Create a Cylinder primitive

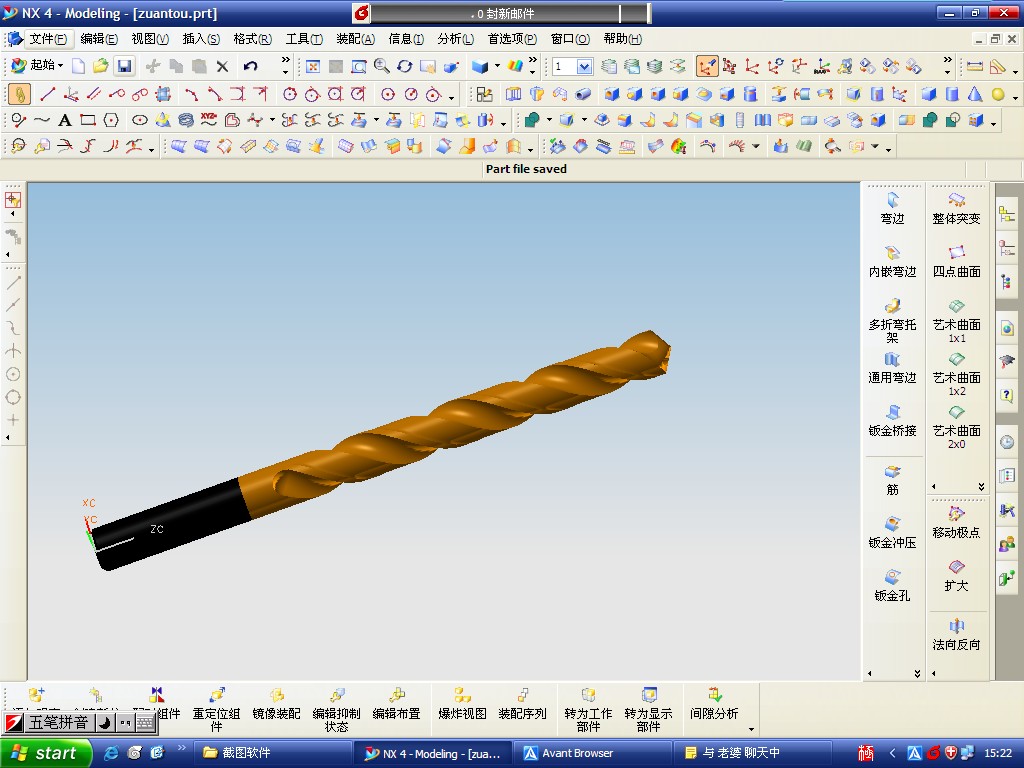coord(952,94)
